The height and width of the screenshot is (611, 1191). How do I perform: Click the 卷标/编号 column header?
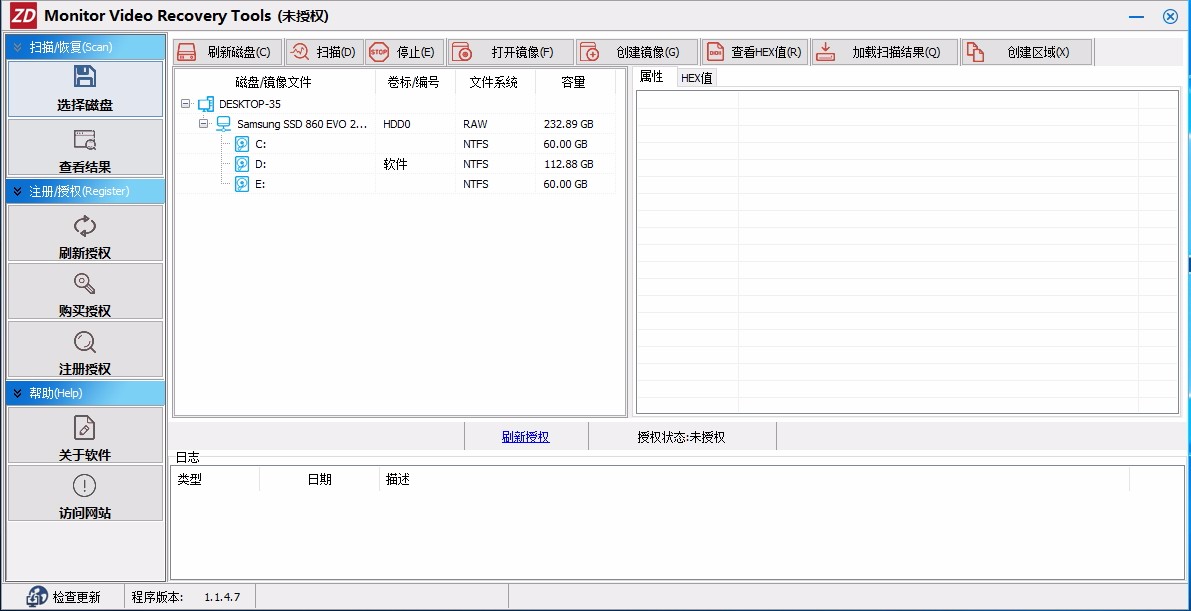pos(413,82)
